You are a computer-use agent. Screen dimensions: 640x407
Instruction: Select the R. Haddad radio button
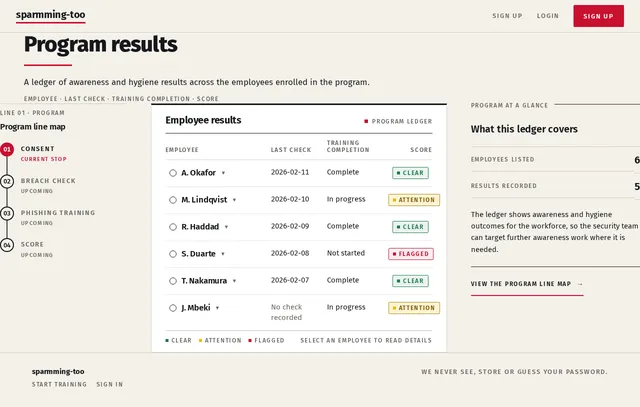[x=173, y=227]
